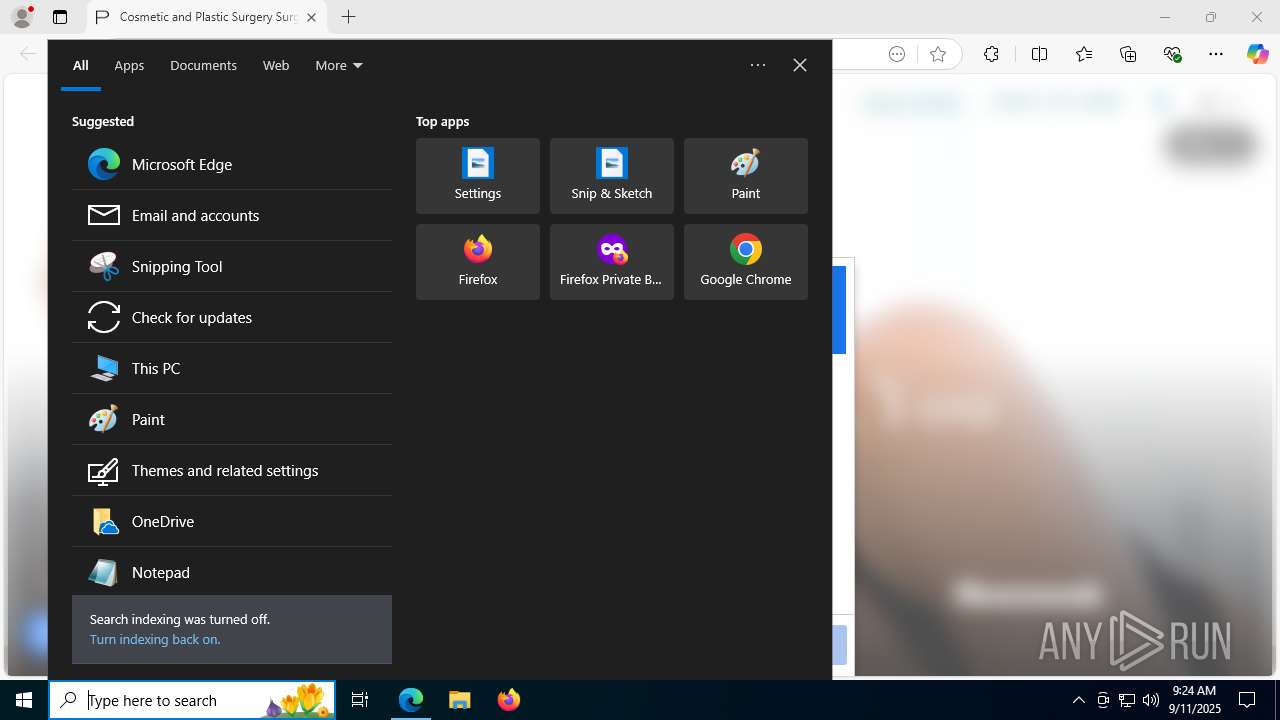
Task: Close the search panel
Action: 800,65
